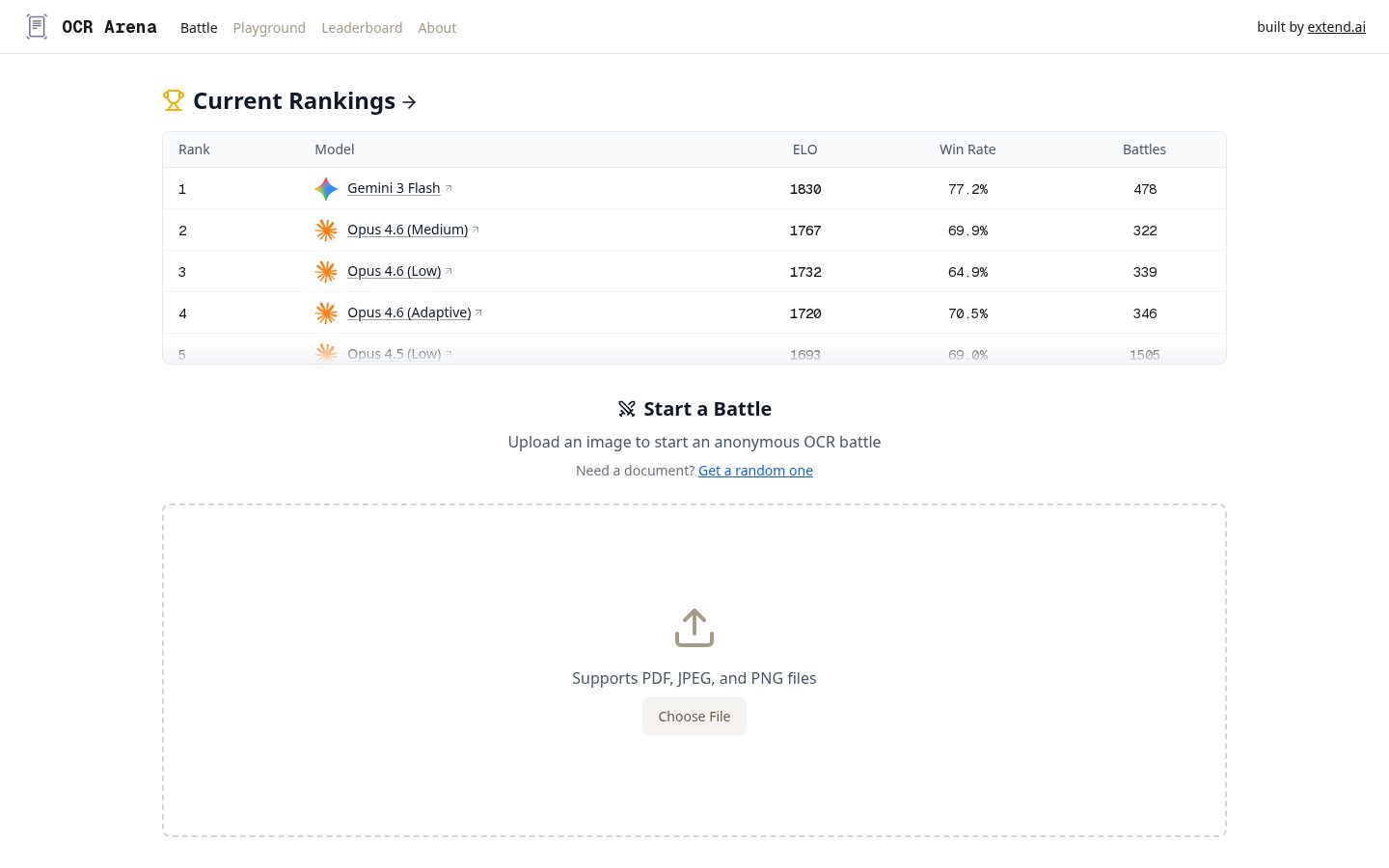Click the Opus 4.6 (Adaptive) model logo
The width and height of the screenshot is (1389, 868).
(x=326, y=313)
